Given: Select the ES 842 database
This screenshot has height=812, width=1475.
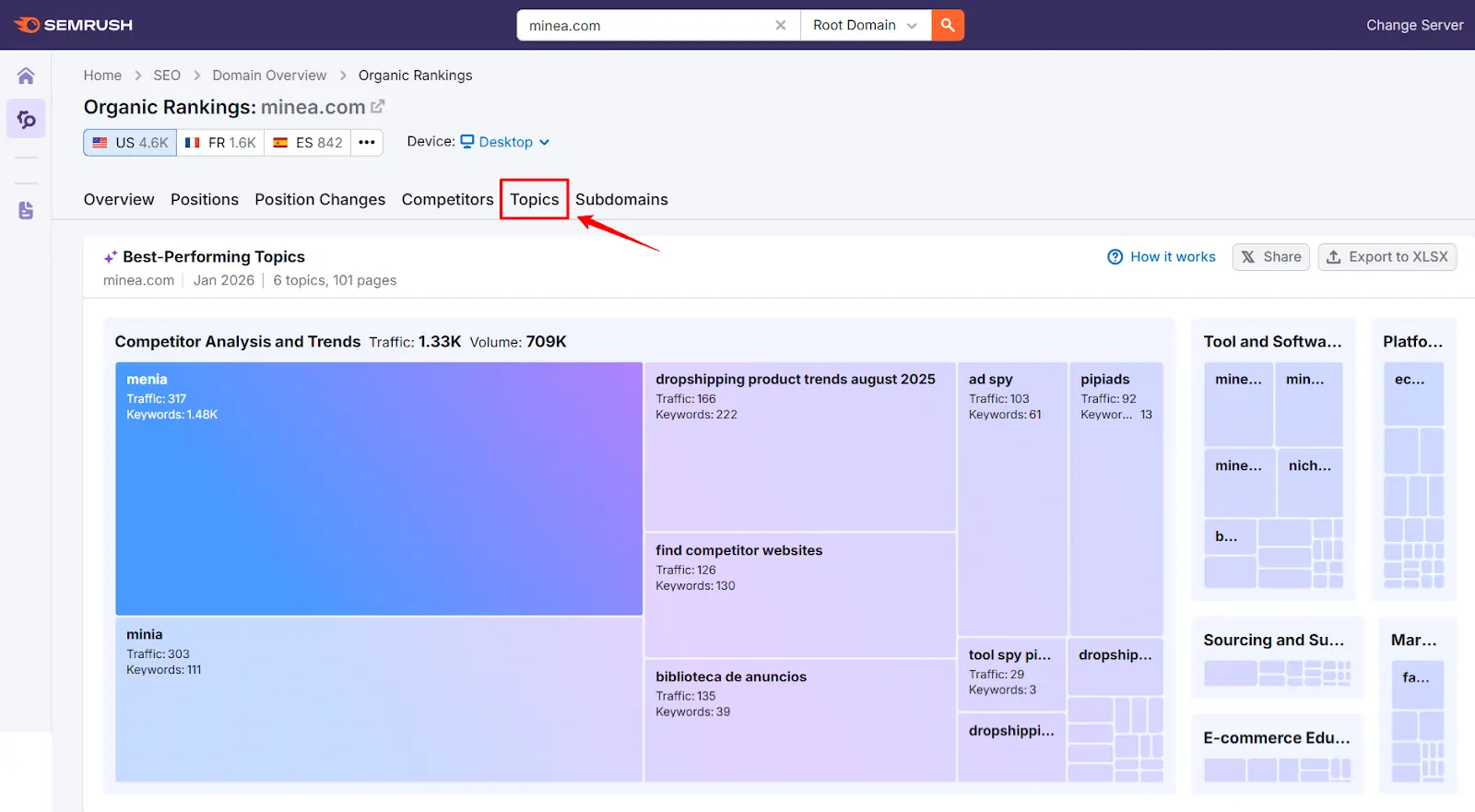Looking at the screenshot, I should (x=308, y=142).
